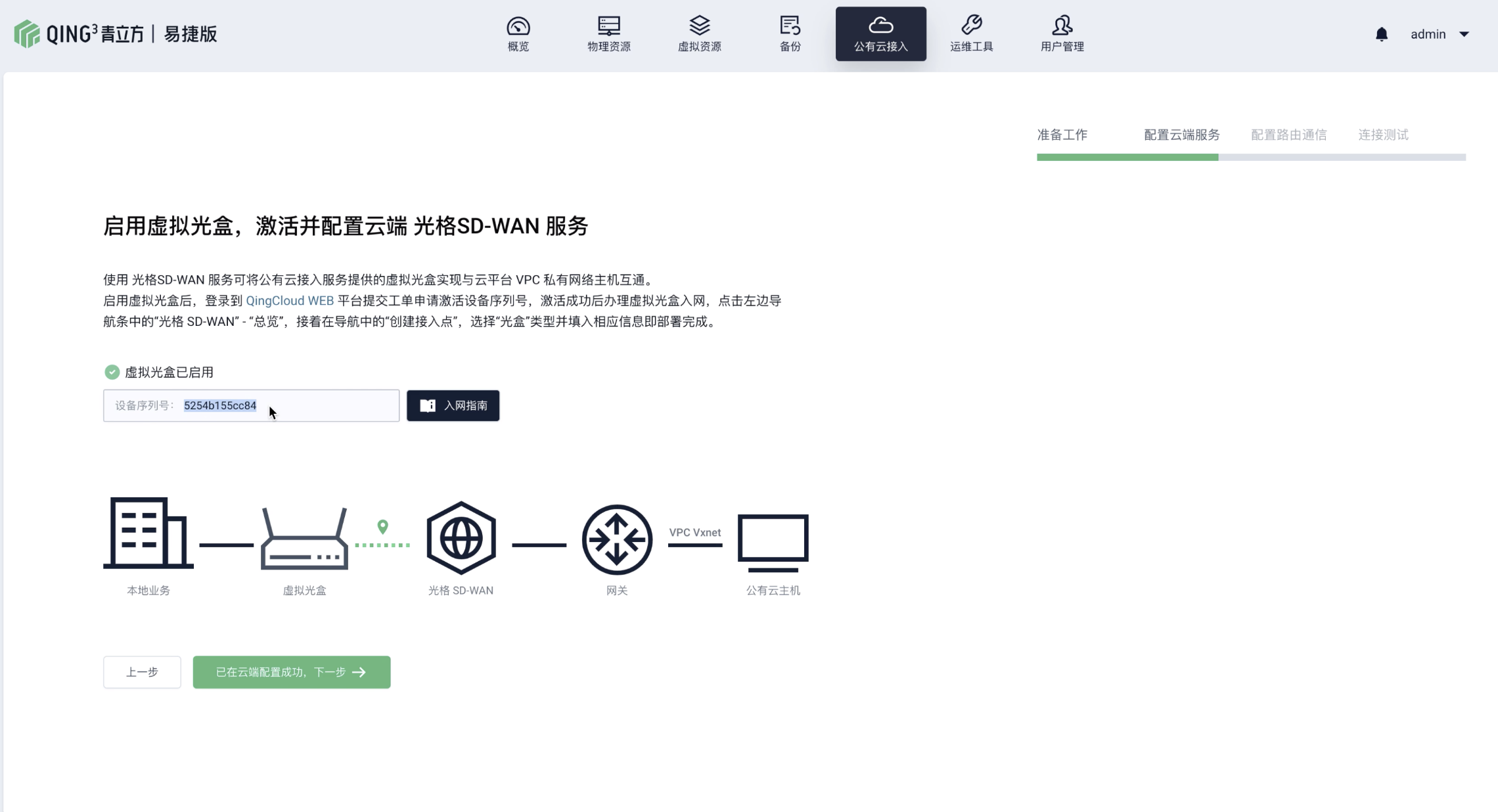Click the 虚拟光盒 router icon
Viewport: 1498px width, 812px height.
click(304, 539)
